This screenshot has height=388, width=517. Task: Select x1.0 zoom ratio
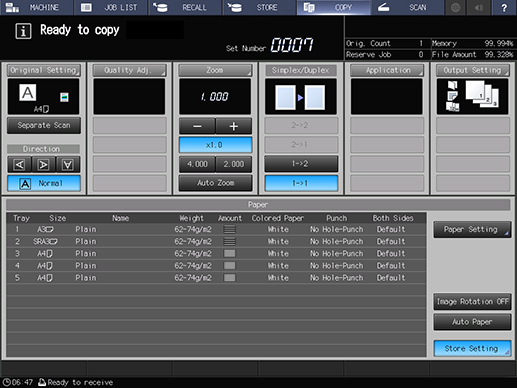[215, 145]
